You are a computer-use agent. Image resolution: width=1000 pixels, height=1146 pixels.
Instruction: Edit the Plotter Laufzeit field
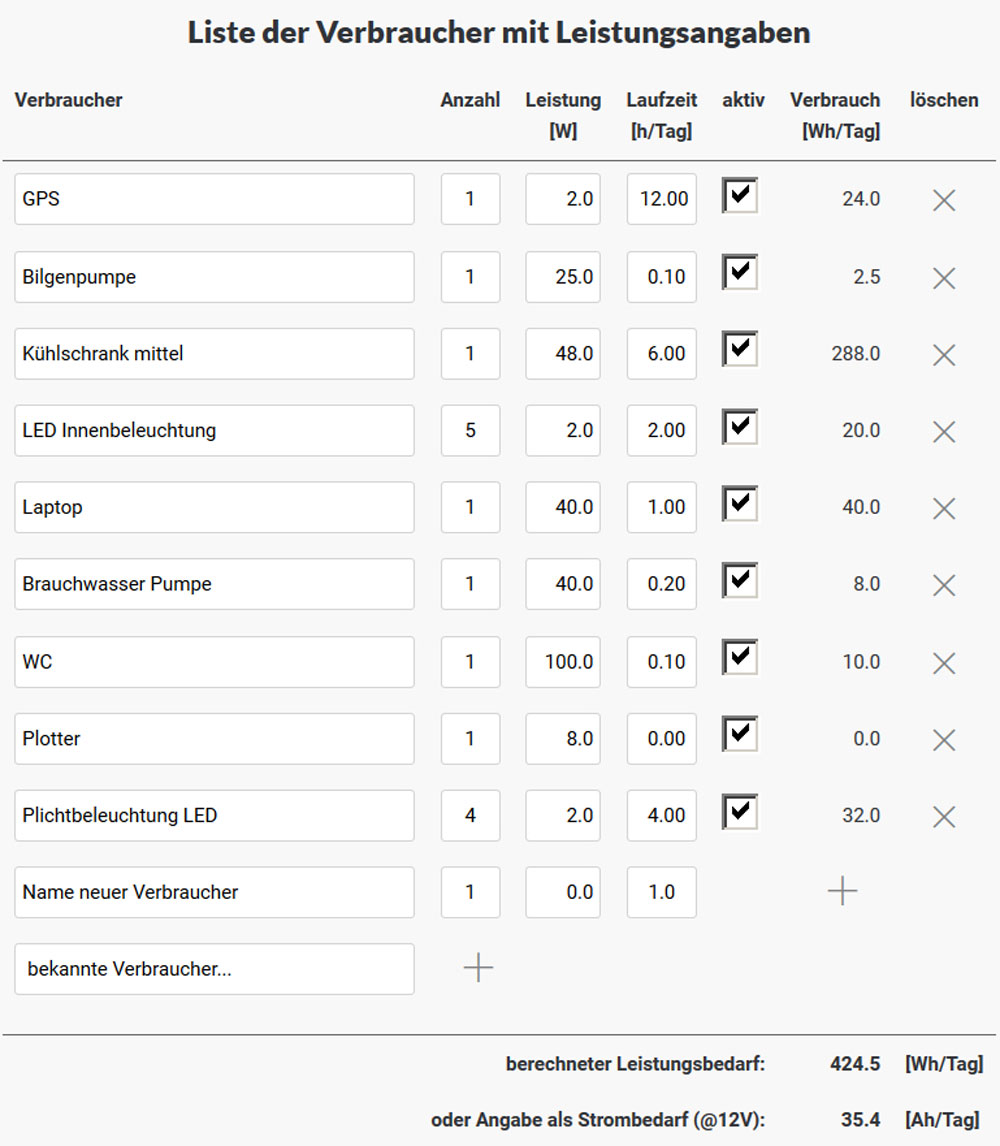[x=662, y=739]
